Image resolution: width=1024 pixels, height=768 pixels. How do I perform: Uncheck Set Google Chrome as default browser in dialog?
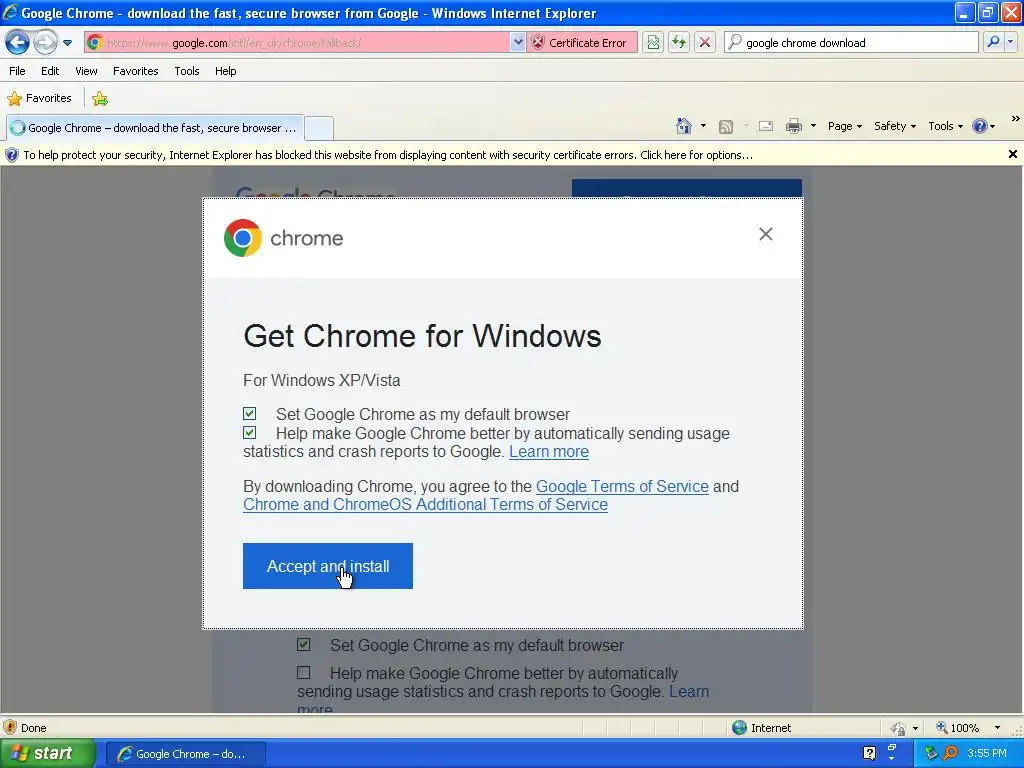pos(249,413)
